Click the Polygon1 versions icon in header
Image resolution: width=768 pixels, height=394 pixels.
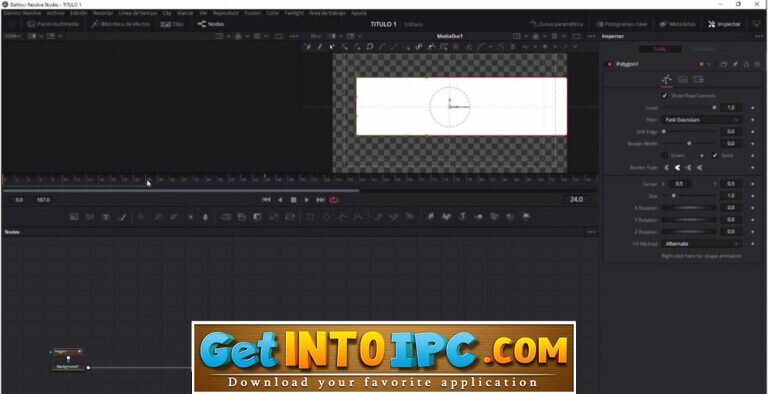[x=723, y=64]
